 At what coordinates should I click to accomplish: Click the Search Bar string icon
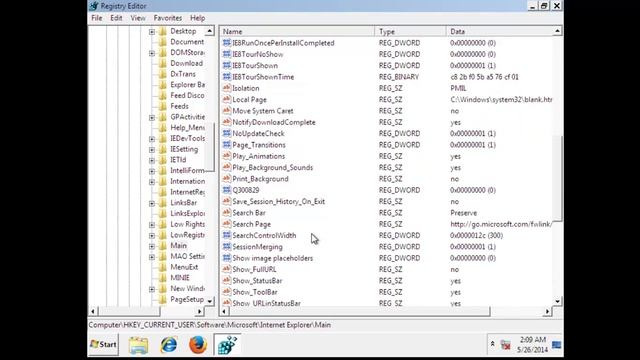227,213
